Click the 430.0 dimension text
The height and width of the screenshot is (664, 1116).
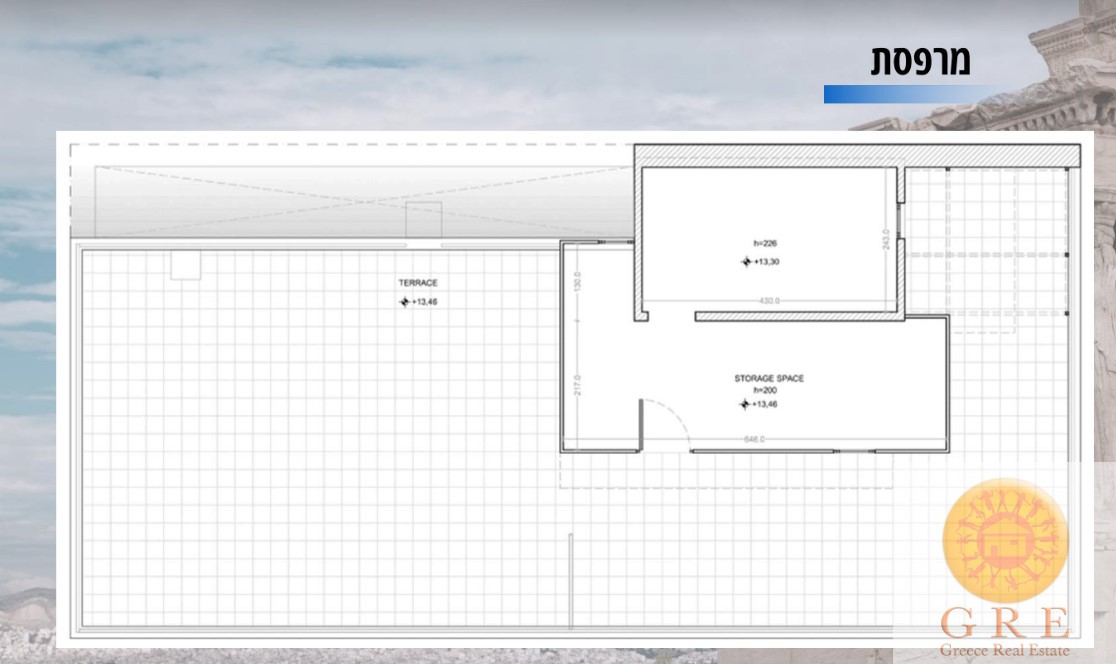tap(768, 300)
